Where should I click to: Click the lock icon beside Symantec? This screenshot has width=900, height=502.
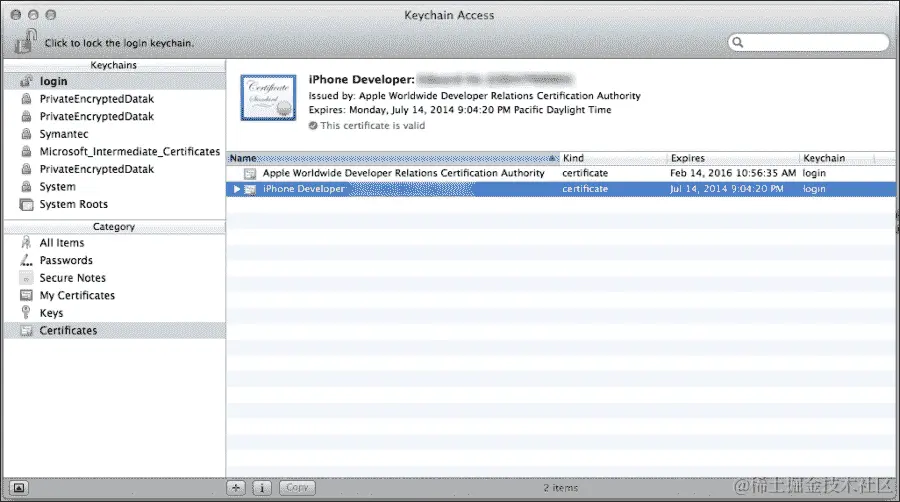point(26,134)
